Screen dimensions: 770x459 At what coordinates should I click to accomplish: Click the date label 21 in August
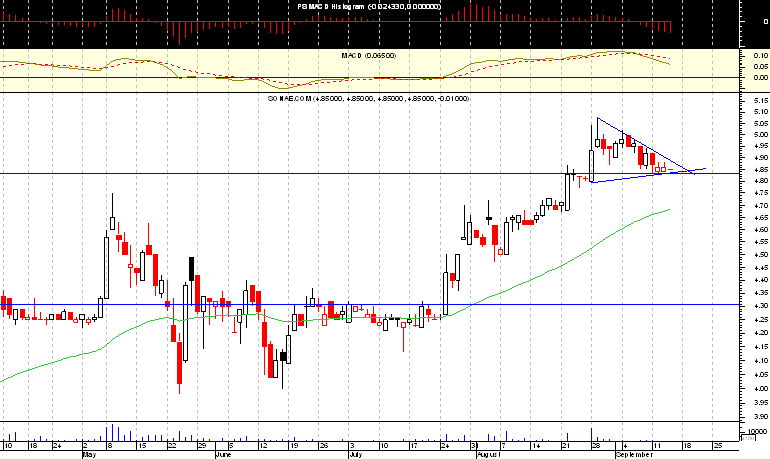[x=566, y=446]
